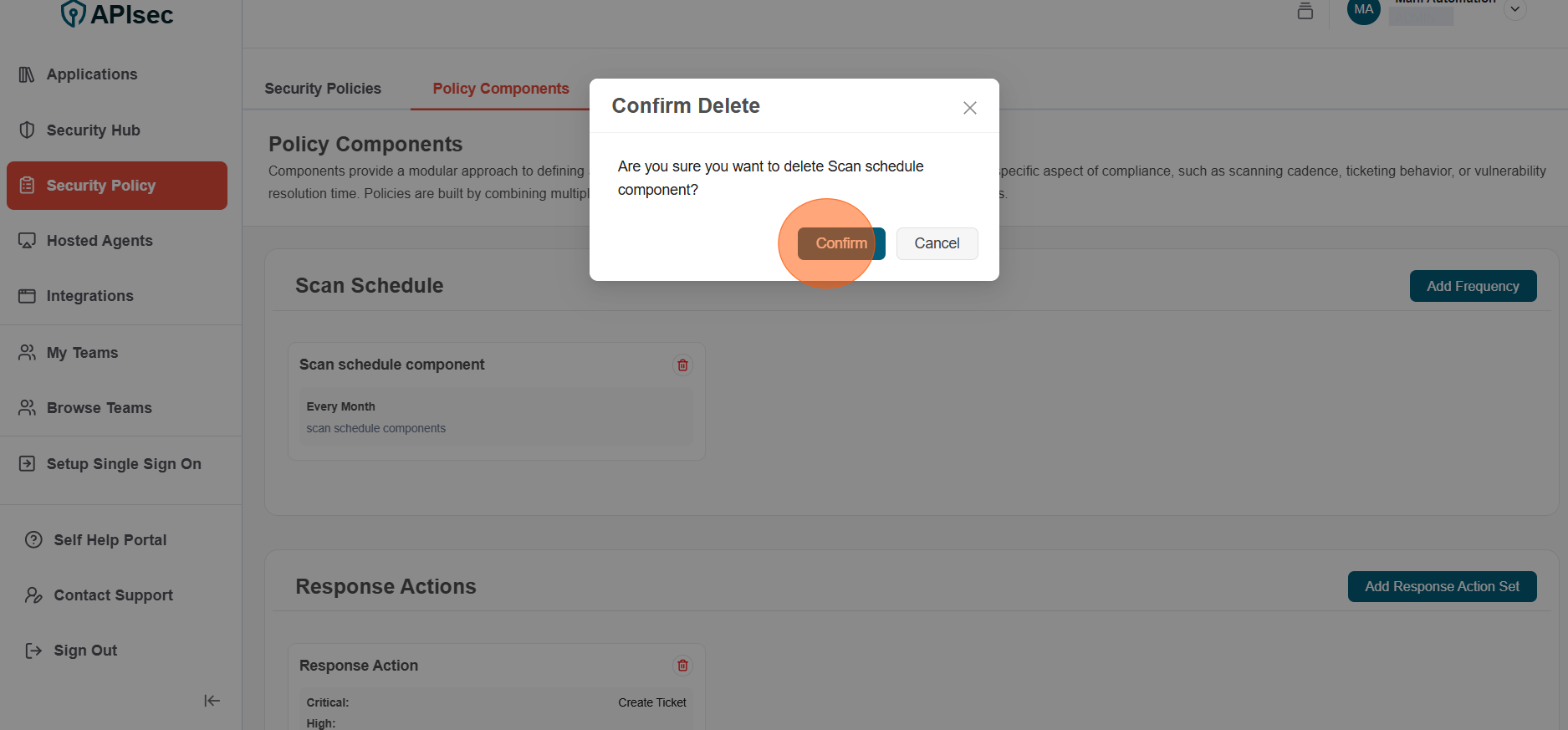Delete the Scan schedule component via trash icon

(x=682, y=365)
